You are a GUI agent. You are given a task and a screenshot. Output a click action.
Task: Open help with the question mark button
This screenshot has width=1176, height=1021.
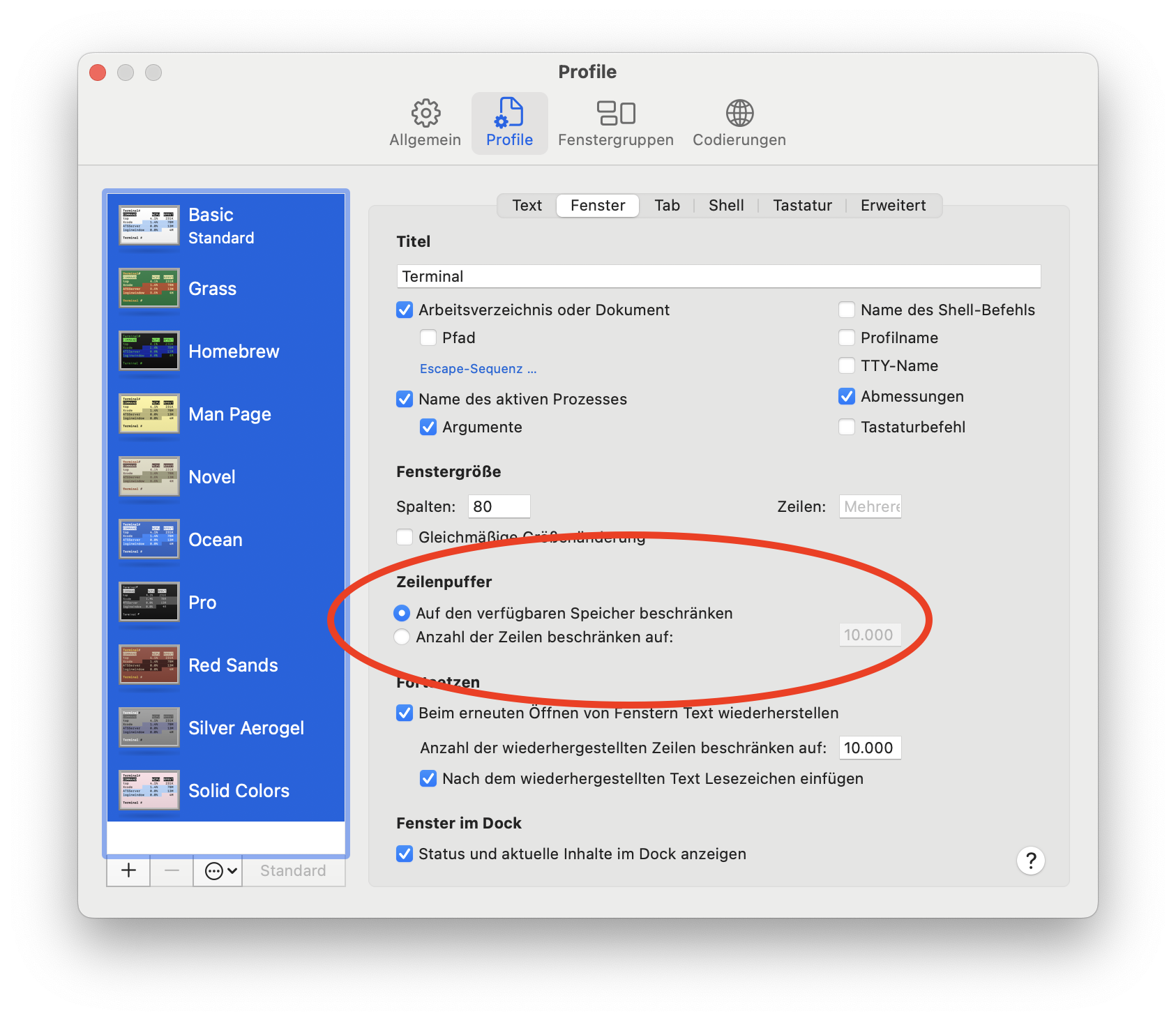pos(1030,861)
